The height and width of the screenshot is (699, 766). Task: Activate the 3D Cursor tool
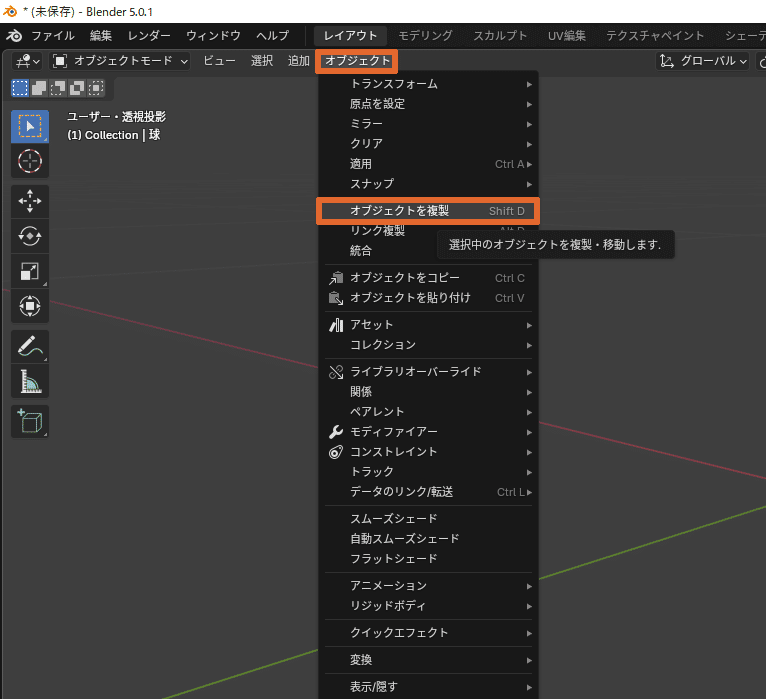click(30, 161)
